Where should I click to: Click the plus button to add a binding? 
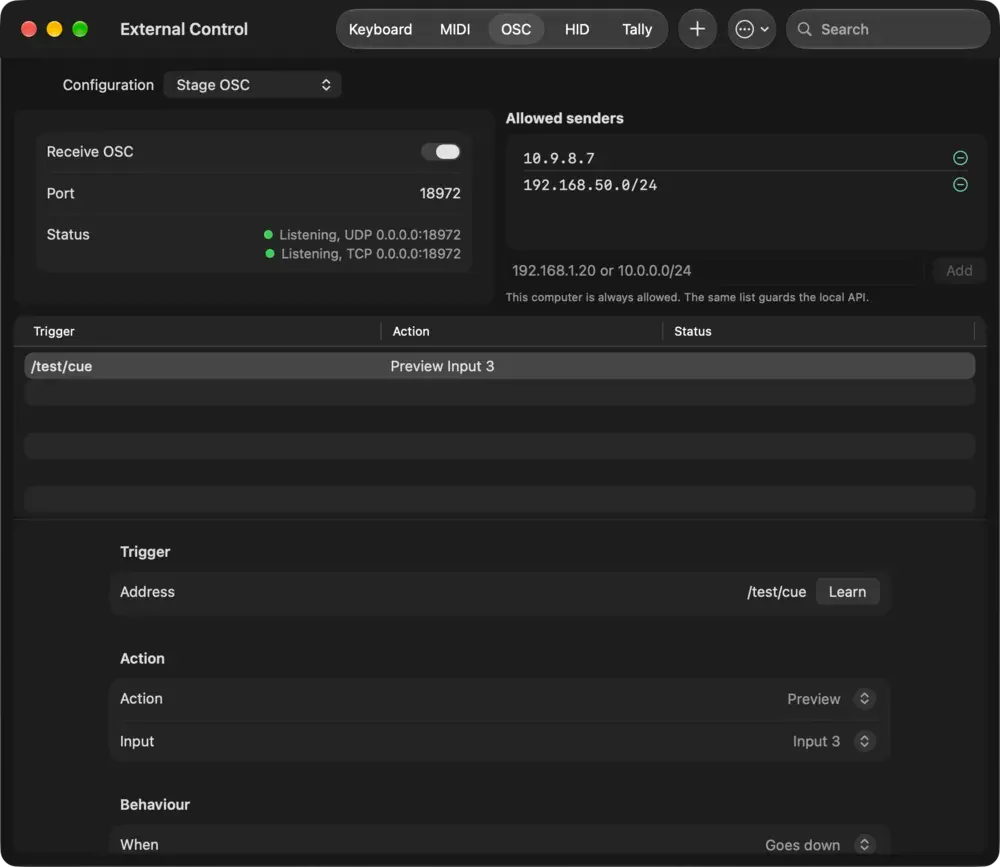tap(697, 29)
